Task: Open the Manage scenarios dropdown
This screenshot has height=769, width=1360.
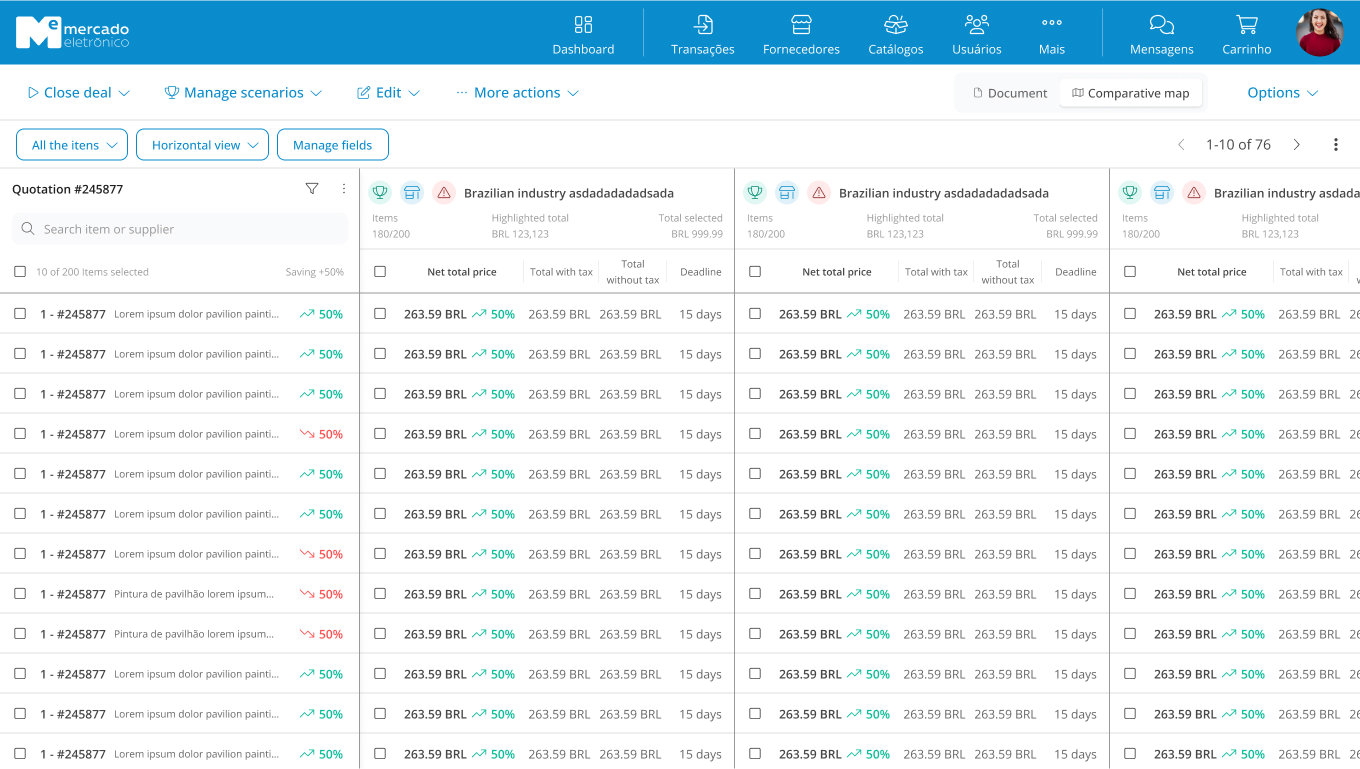Action: coord(243,93)
